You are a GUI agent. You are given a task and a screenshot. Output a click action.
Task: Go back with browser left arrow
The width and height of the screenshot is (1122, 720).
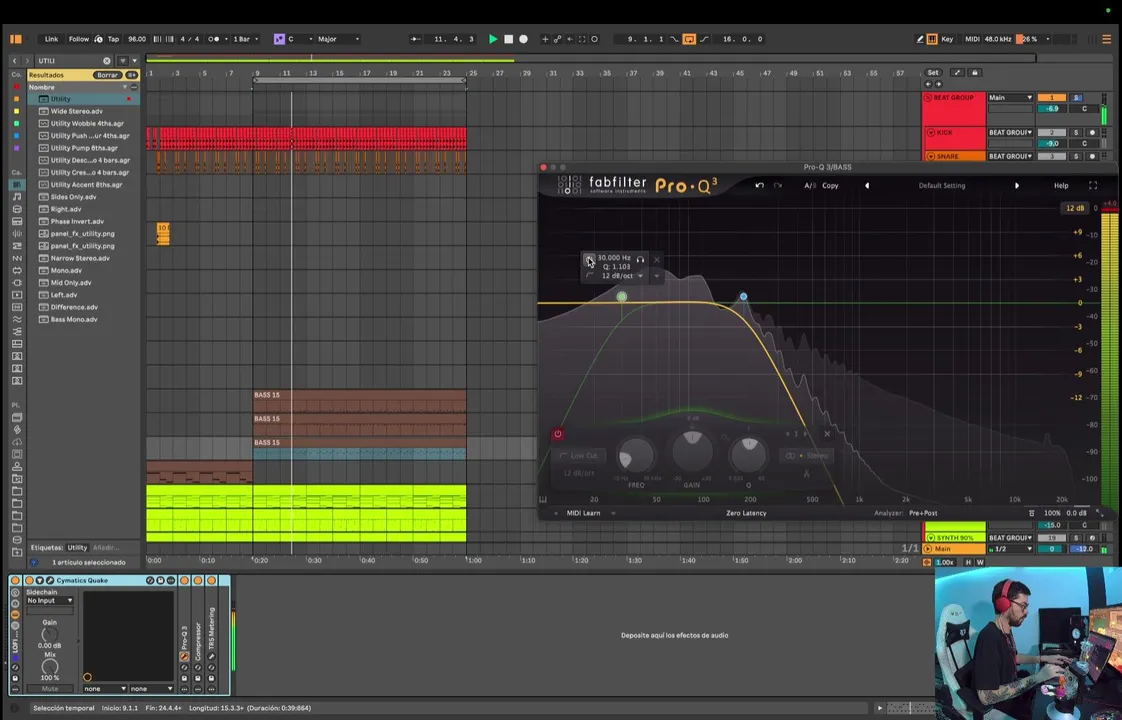coord(14,61)
